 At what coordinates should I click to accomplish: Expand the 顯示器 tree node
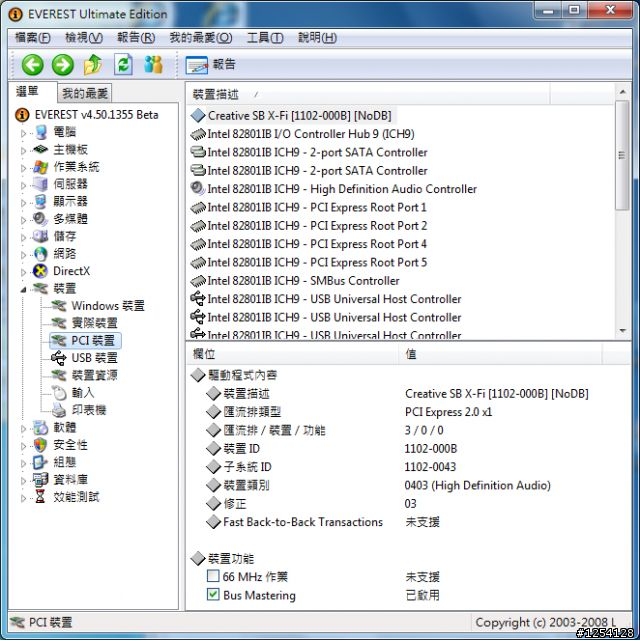(x=23, y=203)
